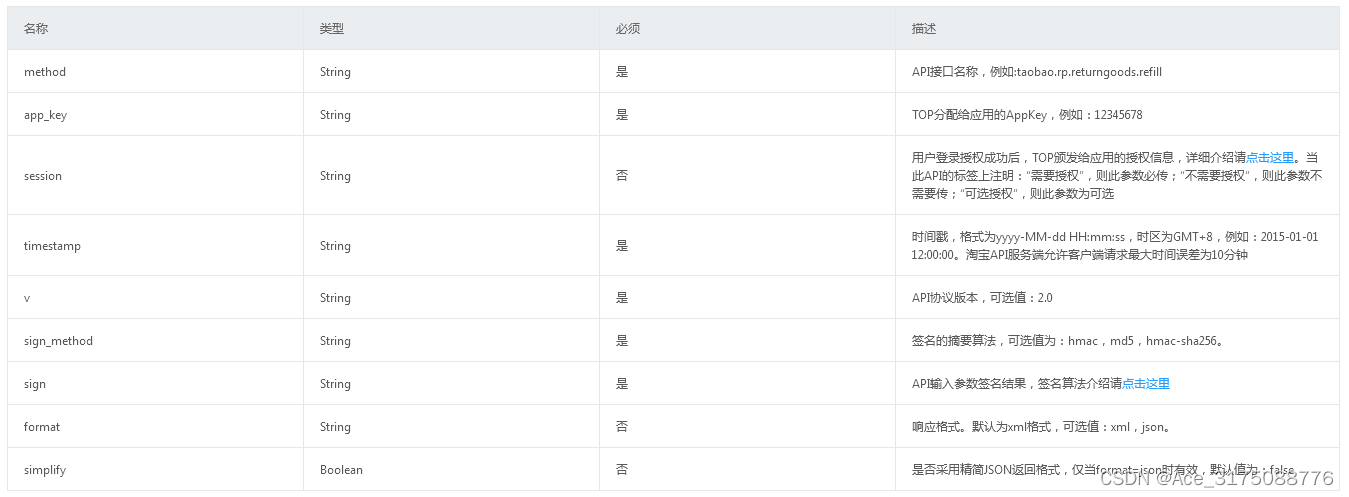Click the Boolean type cell for simplify
Image resolution: width=1349 pixels, height=497 pixels.
click(341, 470)
